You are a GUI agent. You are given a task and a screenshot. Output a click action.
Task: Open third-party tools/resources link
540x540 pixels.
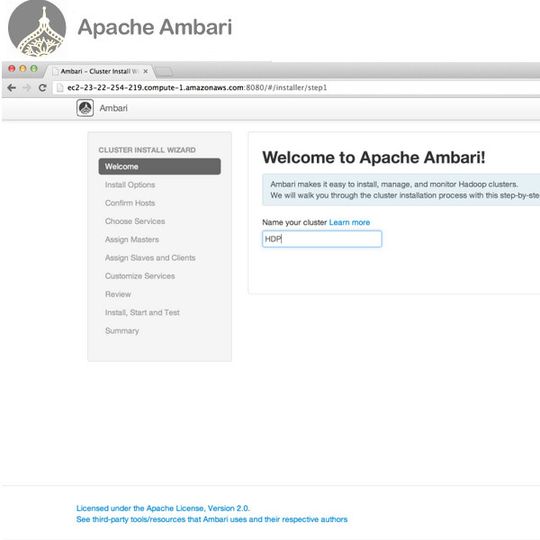pos(212,519)
